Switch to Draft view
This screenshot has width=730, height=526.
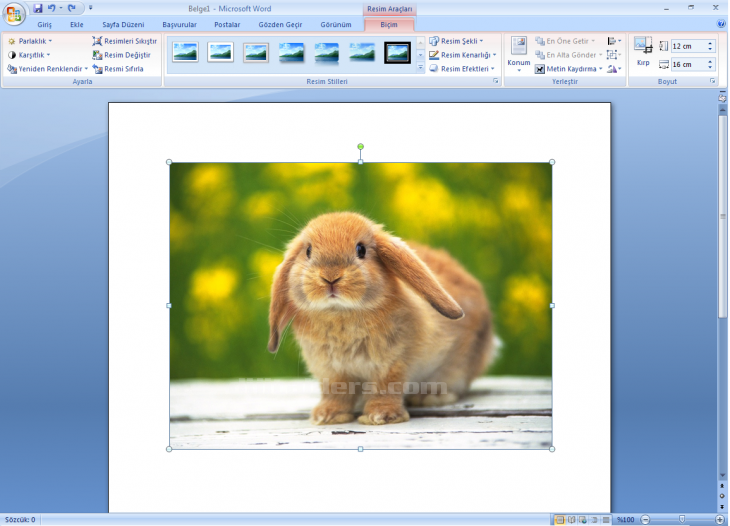coord(606,519)
